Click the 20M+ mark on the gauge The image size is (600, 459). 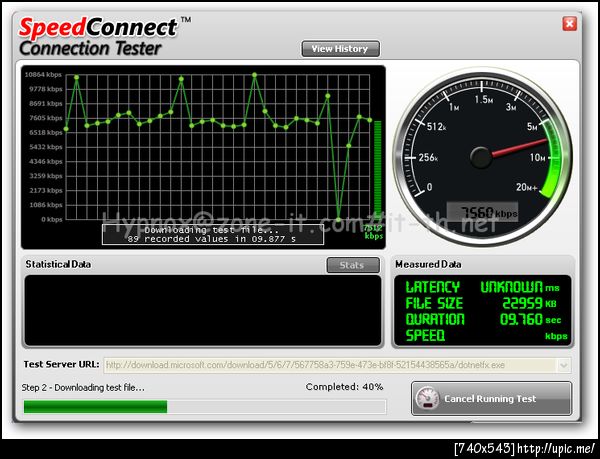527,187
